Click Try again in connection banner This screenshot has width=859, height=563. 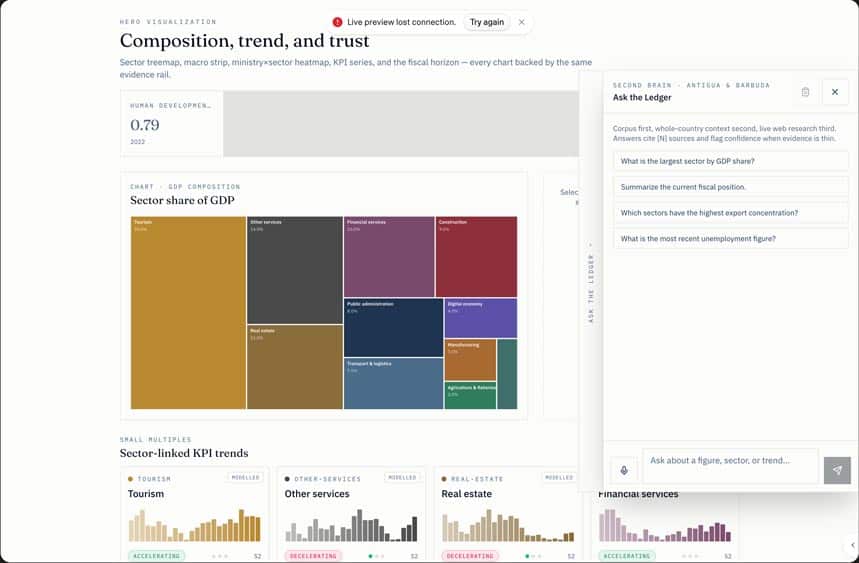point(486,22)
